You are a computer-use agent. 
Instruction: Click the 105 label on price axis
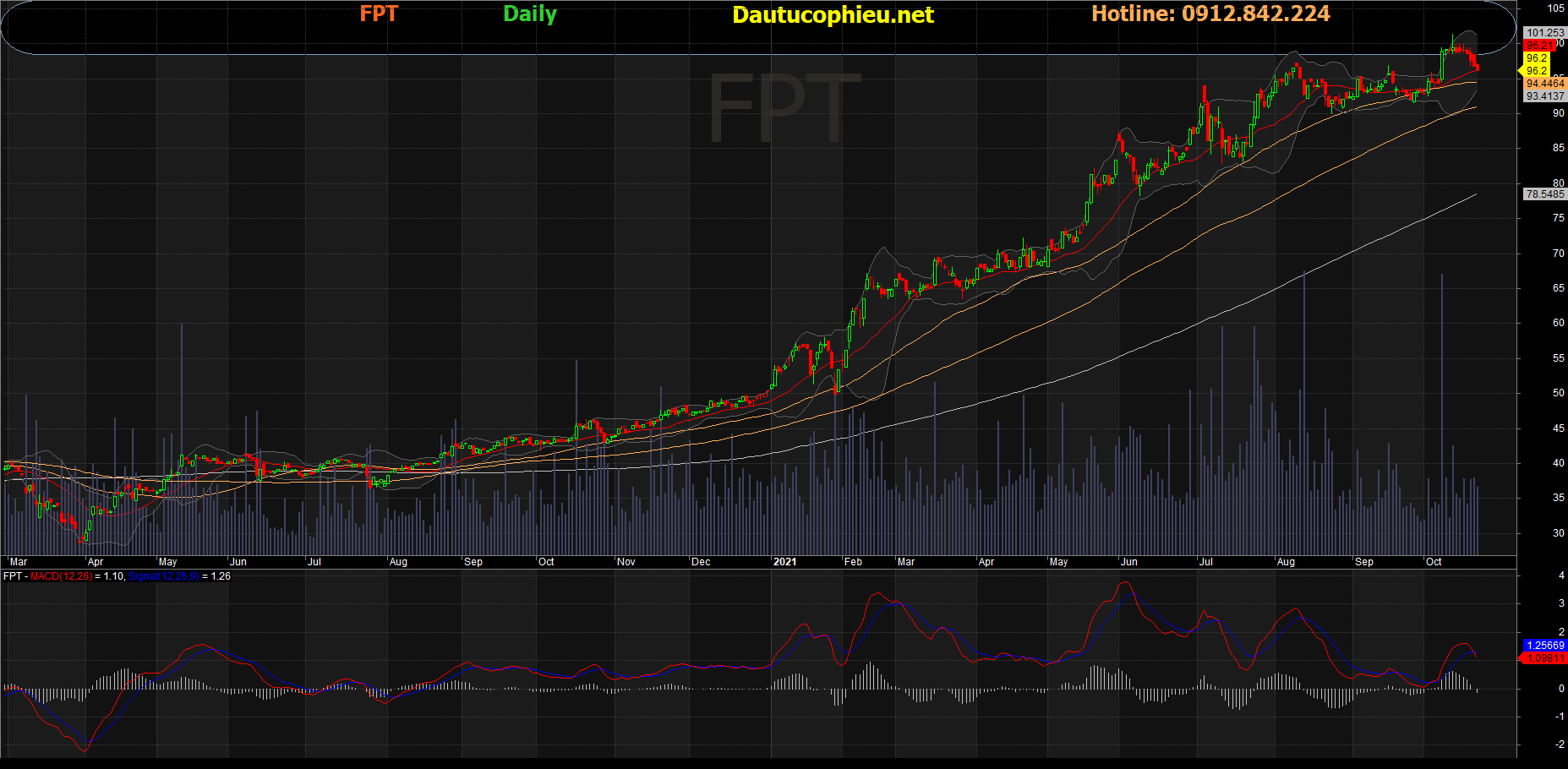point(1555,8)
